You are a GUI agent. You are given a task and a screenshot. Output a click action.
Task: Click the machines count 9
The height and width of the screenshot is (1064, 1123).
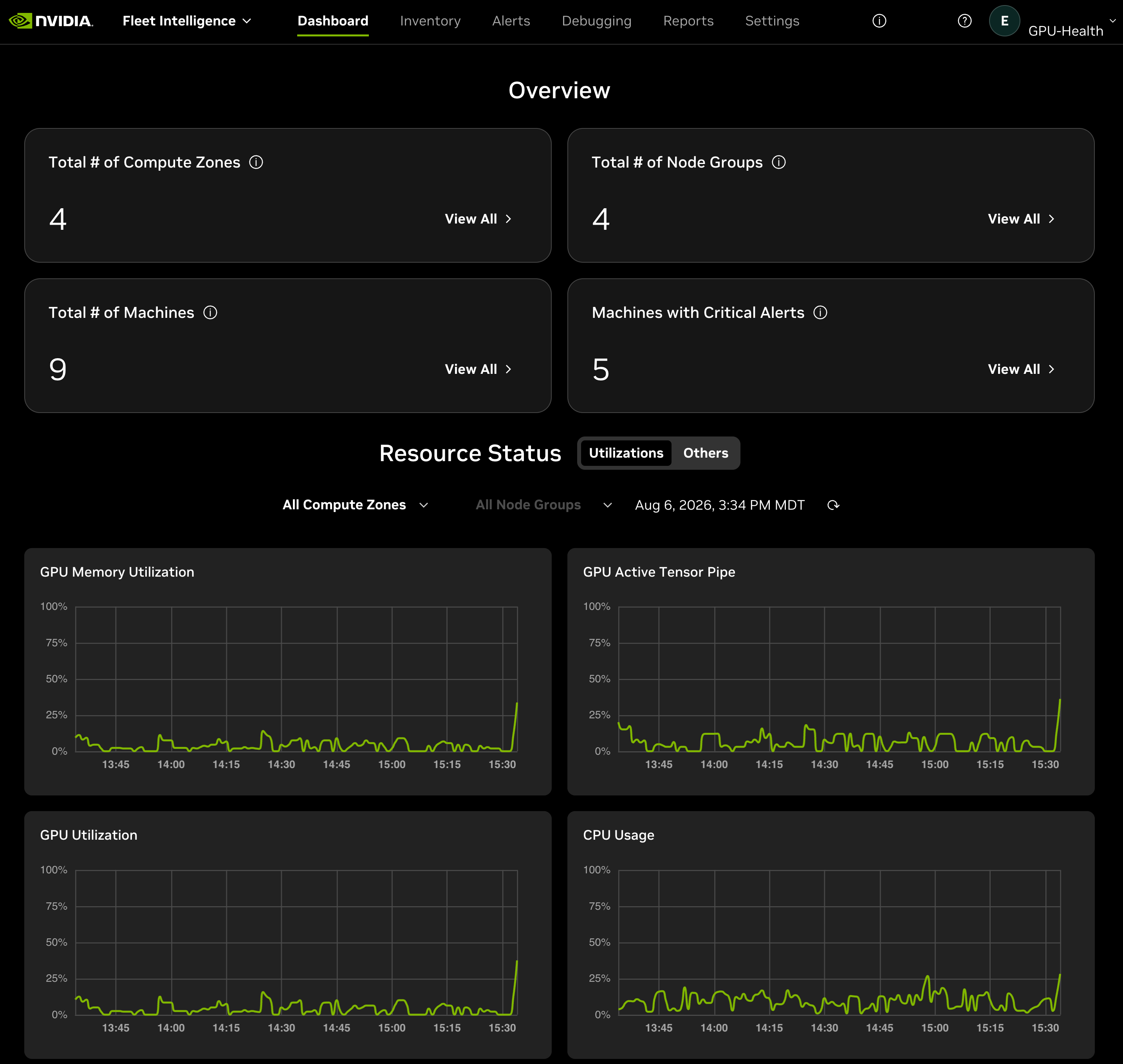pos(58,369)
